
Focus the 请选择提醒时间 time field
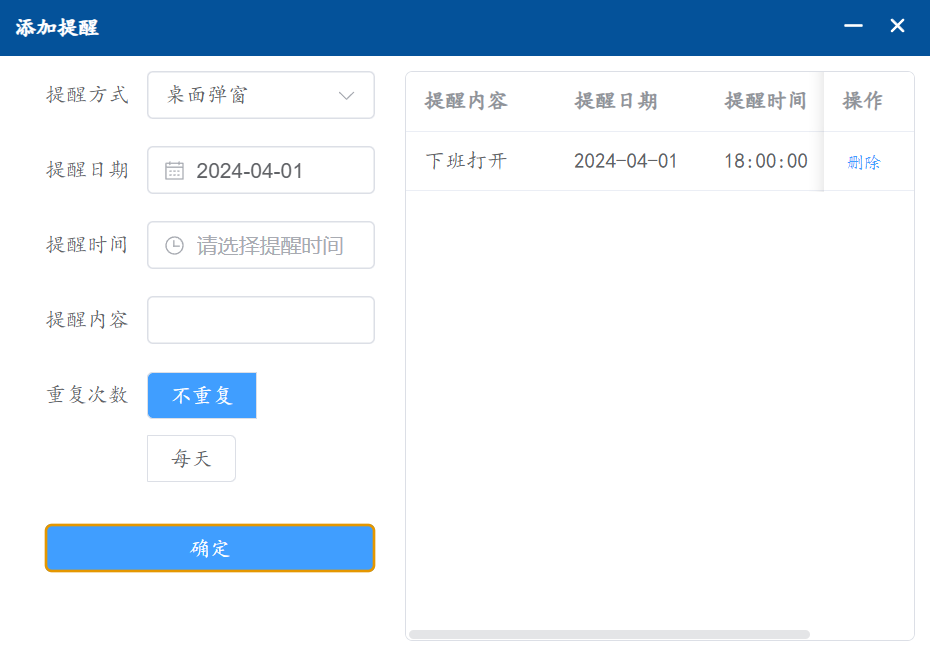[270, 246]
